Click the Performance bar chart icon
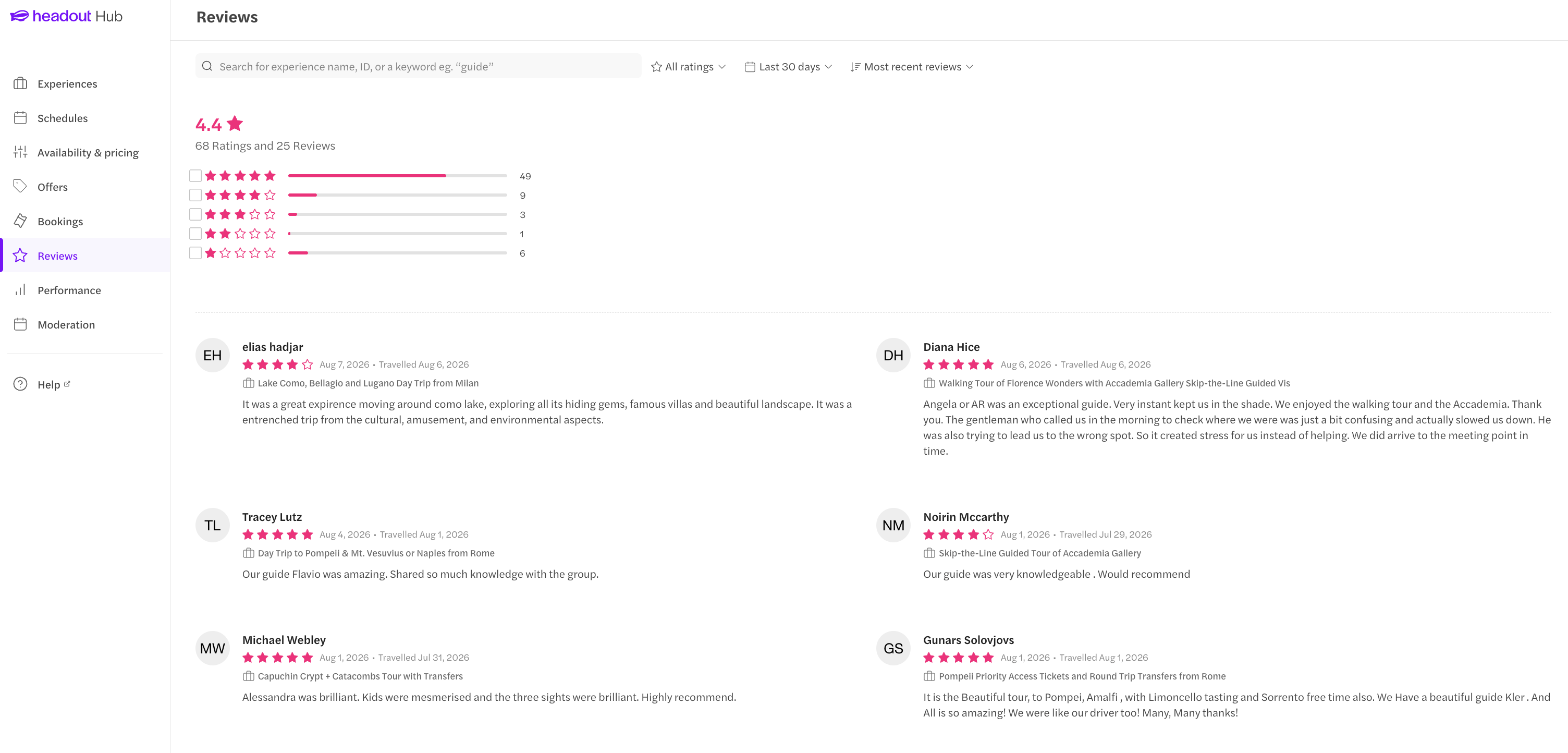This screenshot has height=753, width=1568. click(x=20, y=290)
